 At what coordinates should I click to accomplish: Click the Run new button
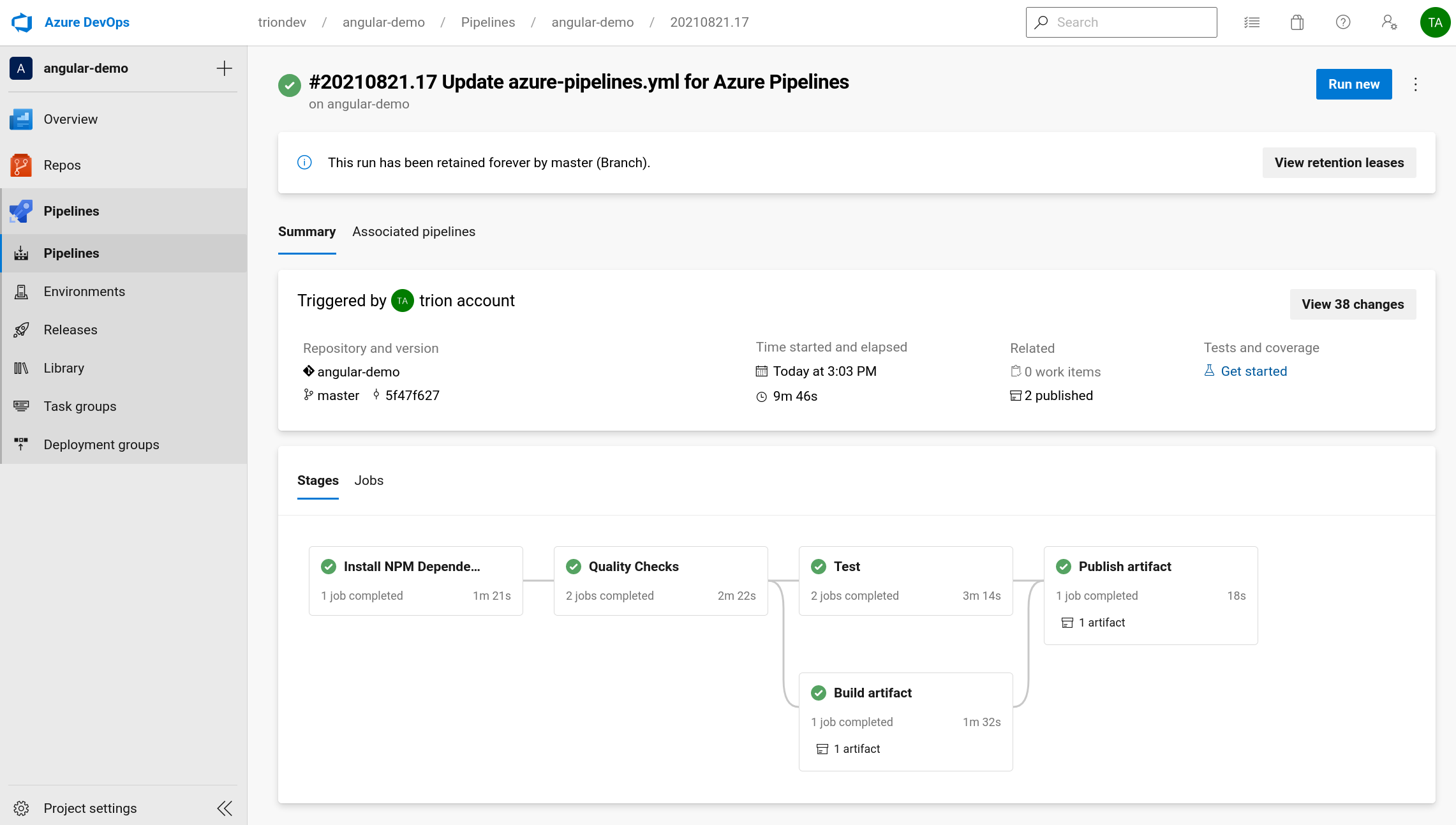(x=1354, y=84)
